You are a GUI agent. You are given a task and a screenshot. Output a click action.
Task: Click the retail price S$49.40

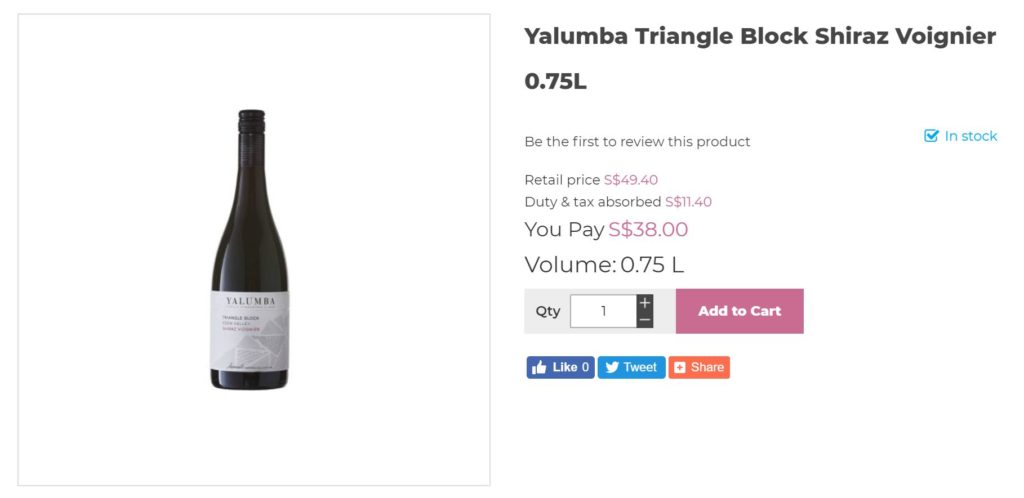pos(631,180)
